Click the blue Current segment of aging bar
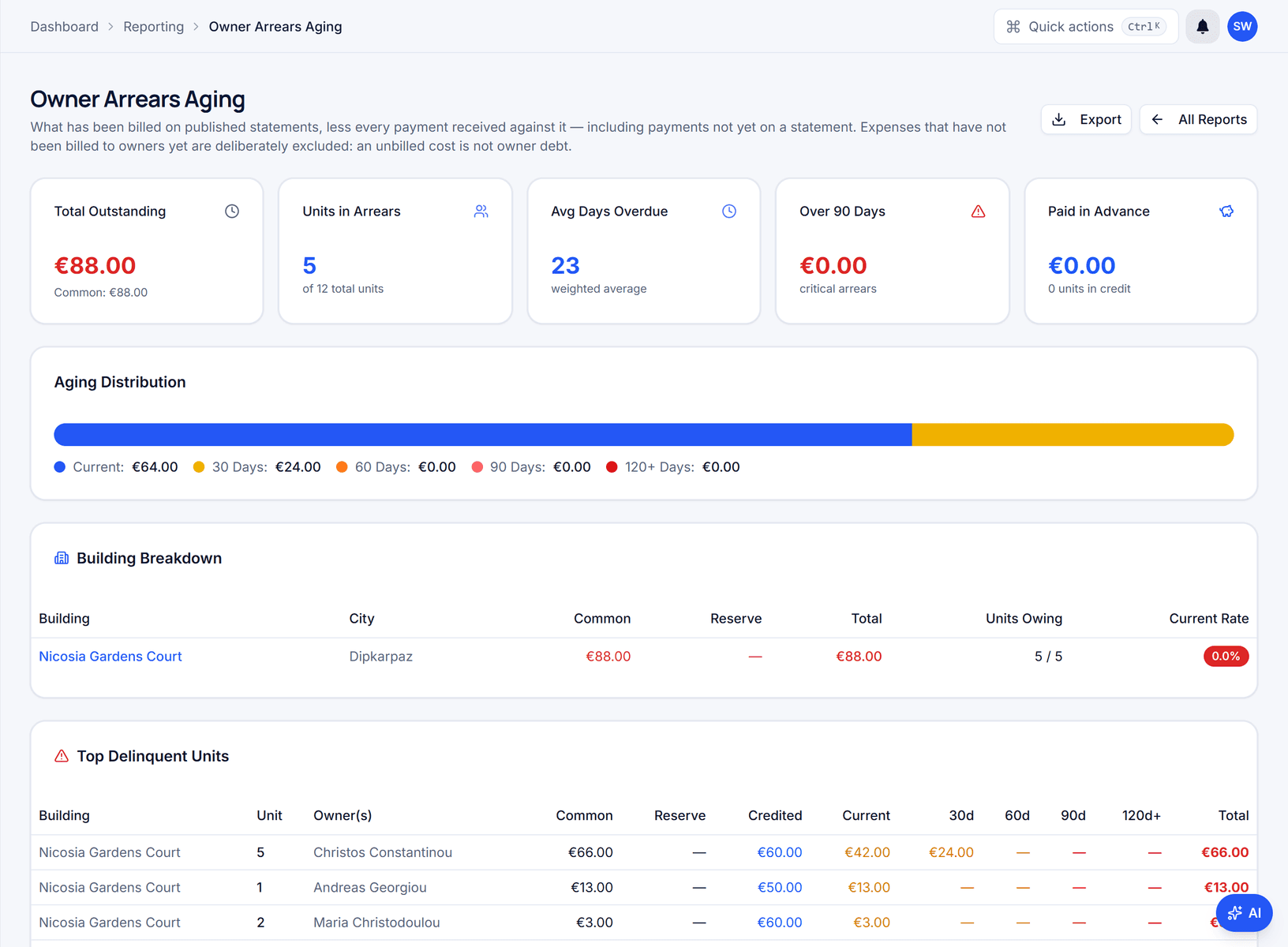Image resolution: width=1288 pixels, height=947 pixels. pyautogui.click(x=483, y=435)
